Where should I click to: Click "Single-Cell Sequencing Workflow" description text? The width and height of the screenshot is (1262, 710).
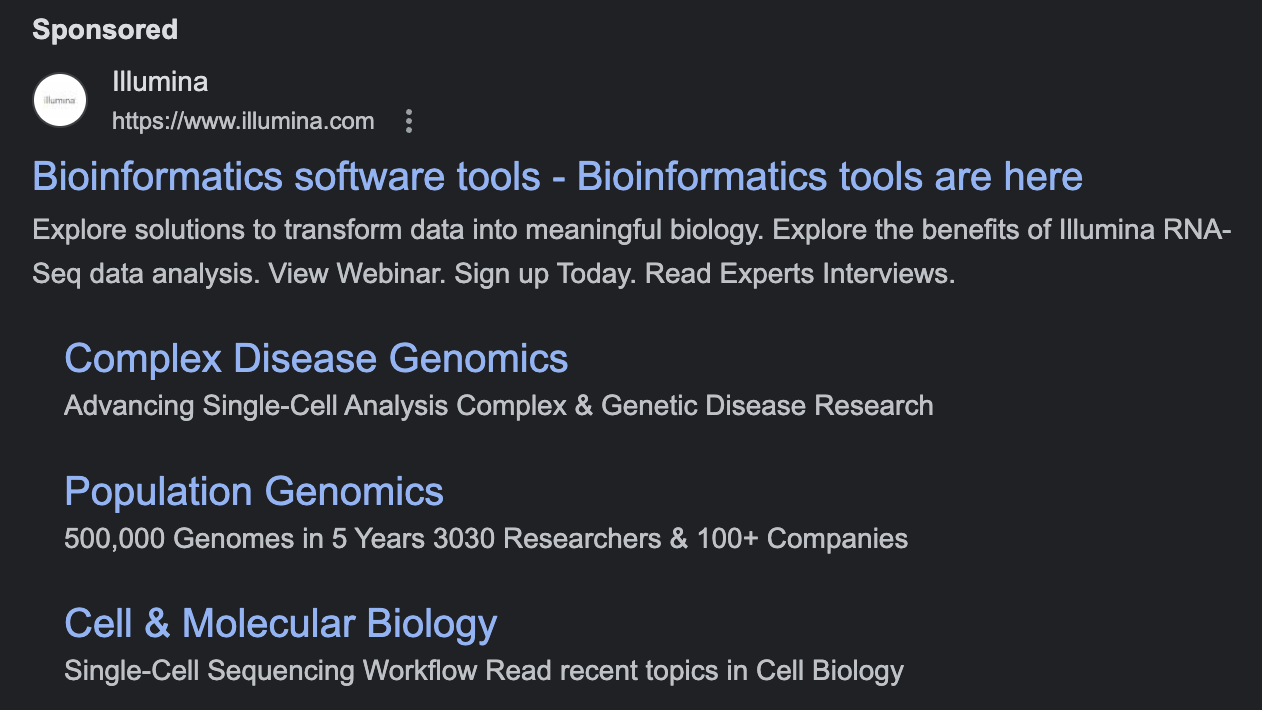(x=271, y=671)
